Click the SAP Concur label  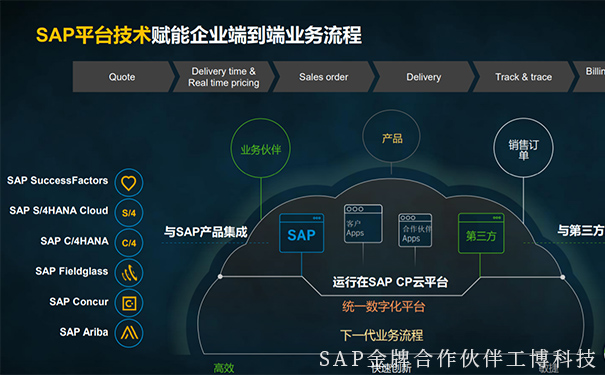[x=79, y=302]
